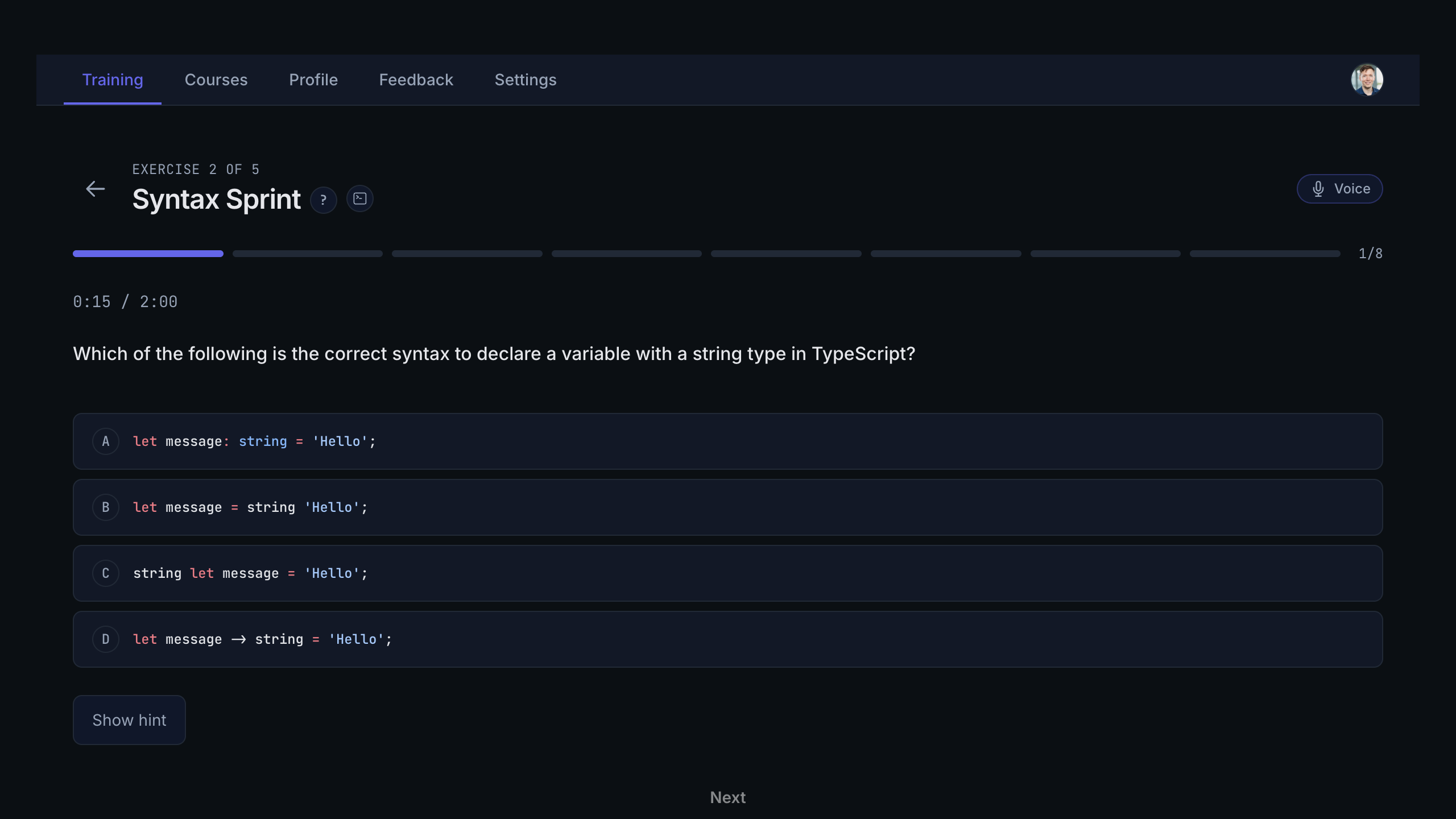Screen dimensions: 1456x819
Task: Click the filled first progress segment
Action: pyautogui.click(x=147, y=254)
